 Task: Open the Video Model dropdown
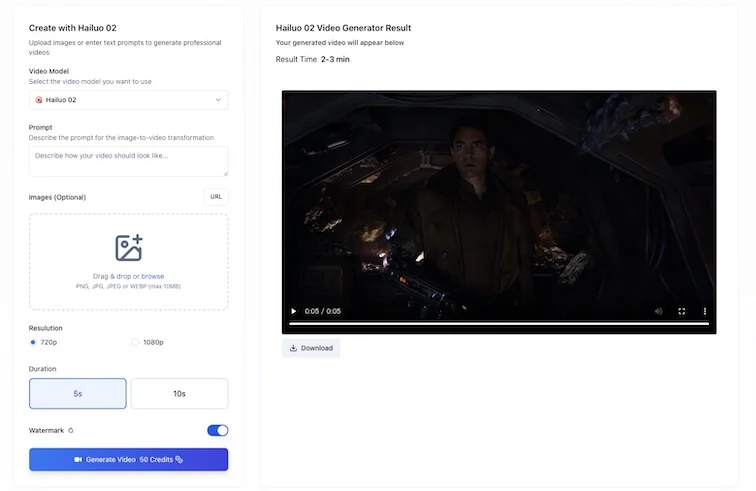click(128, 100)
